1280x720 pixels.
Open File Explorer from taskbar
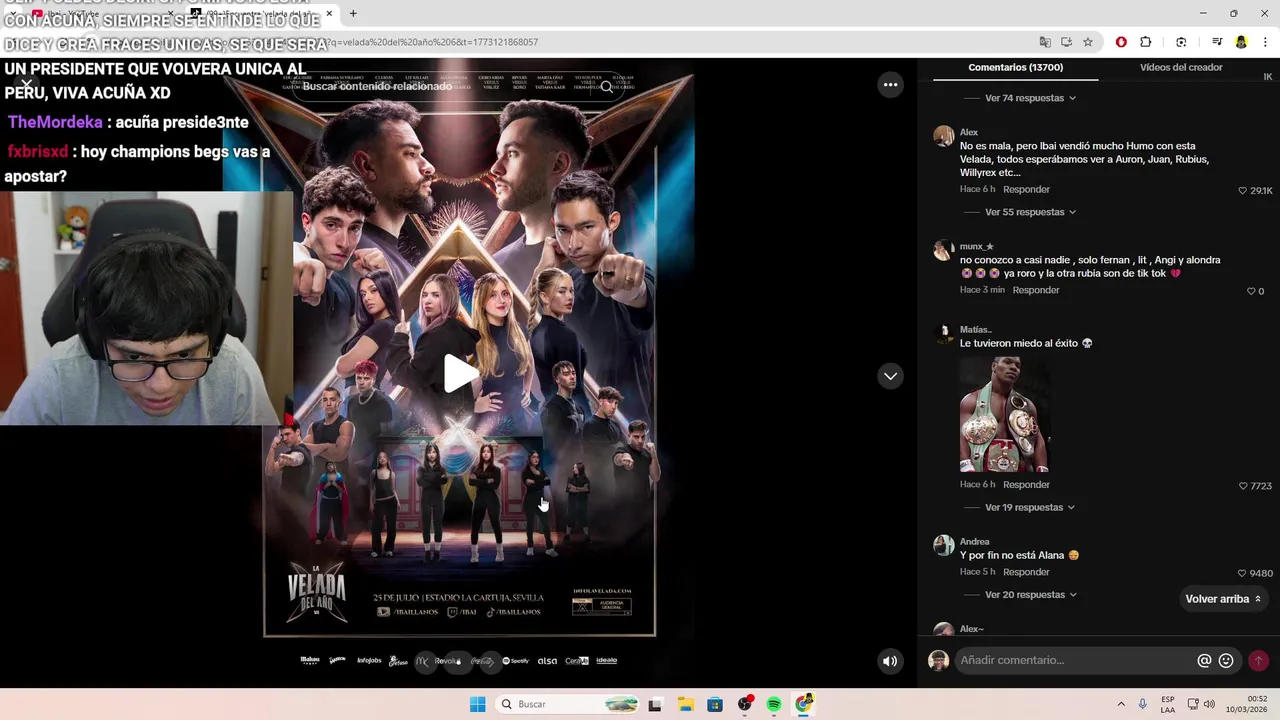coord(685,705)
